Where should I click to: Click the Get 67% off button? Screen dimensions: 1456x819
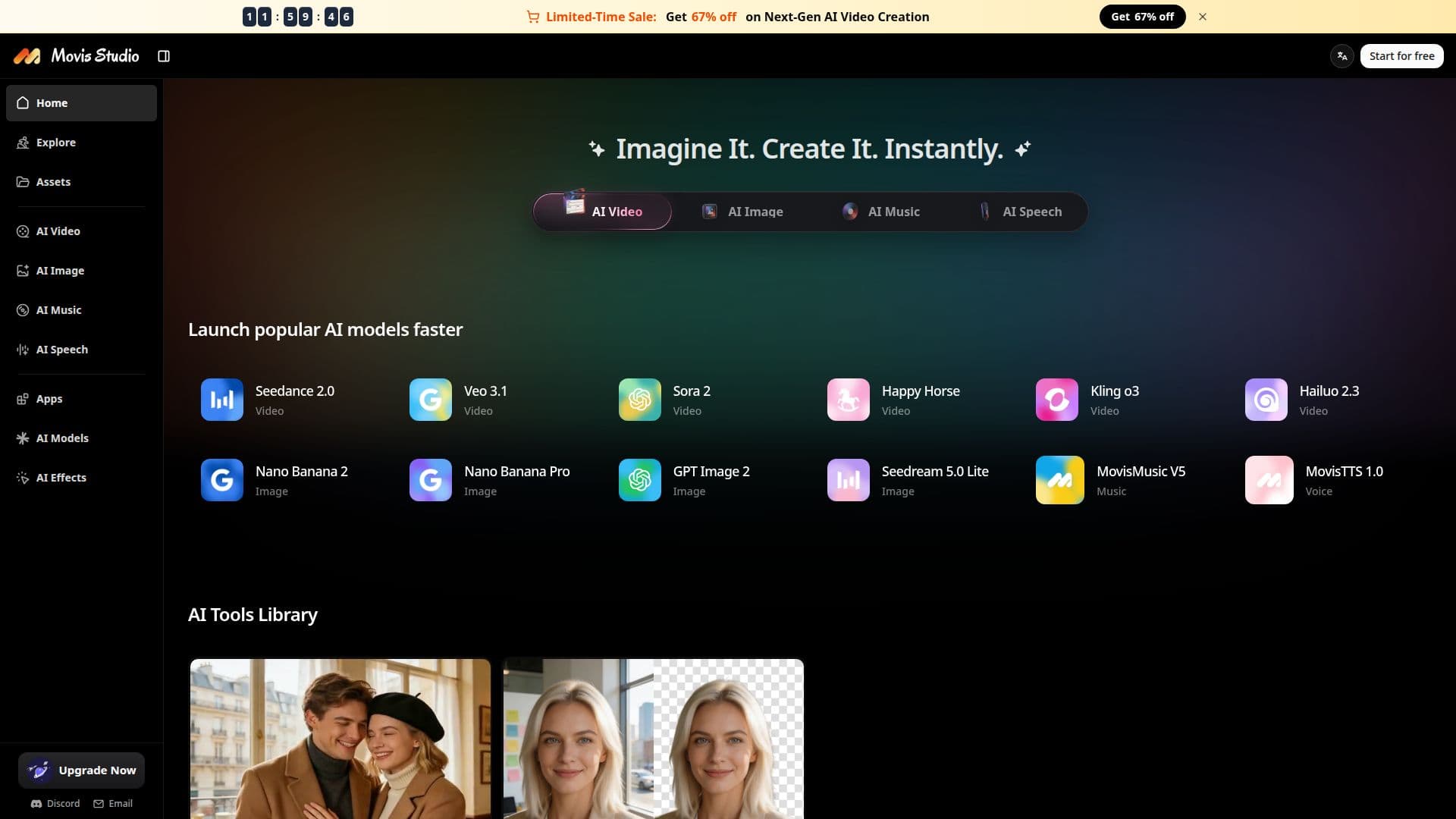pos(1142,17)
